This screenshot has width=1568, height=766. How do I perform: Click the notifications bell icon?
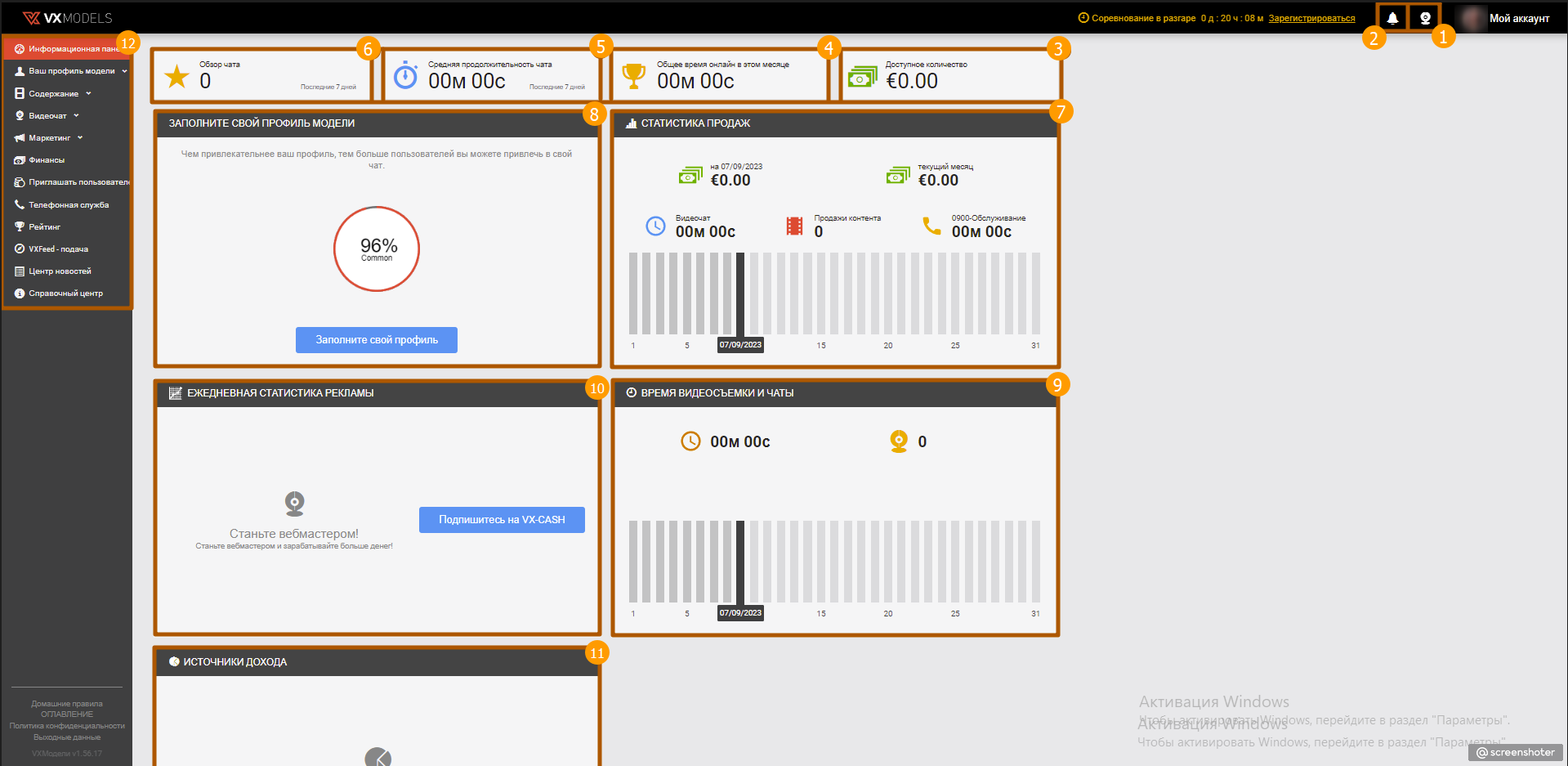pyautogui.click(x=1392, y=18)
